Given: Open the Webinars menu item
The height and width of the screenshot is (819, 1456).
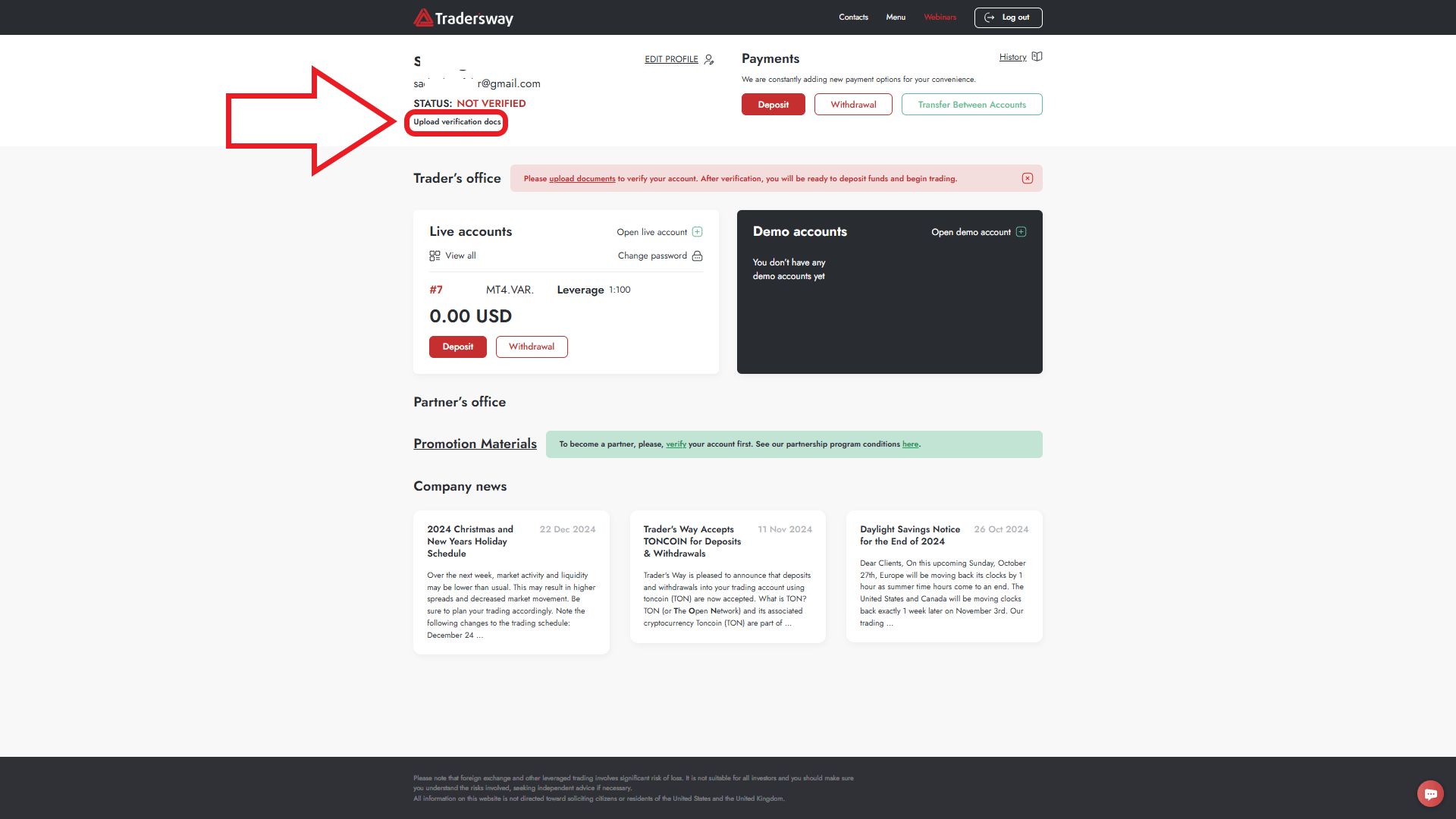Looking at the screenshot, I should tap(940, 17).
